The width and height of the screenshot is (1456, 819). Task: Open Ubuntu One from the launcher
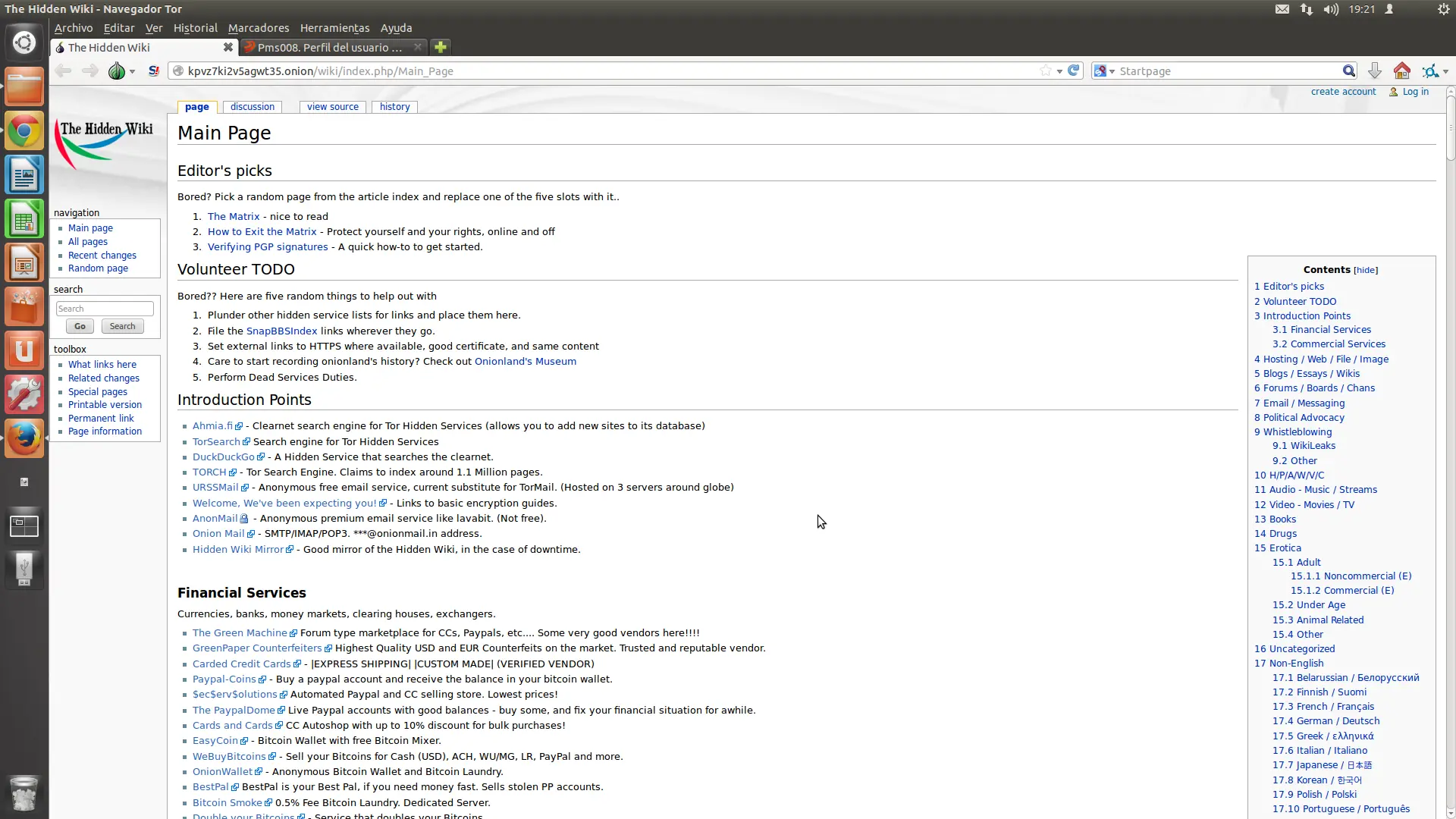tap(24, 351)
